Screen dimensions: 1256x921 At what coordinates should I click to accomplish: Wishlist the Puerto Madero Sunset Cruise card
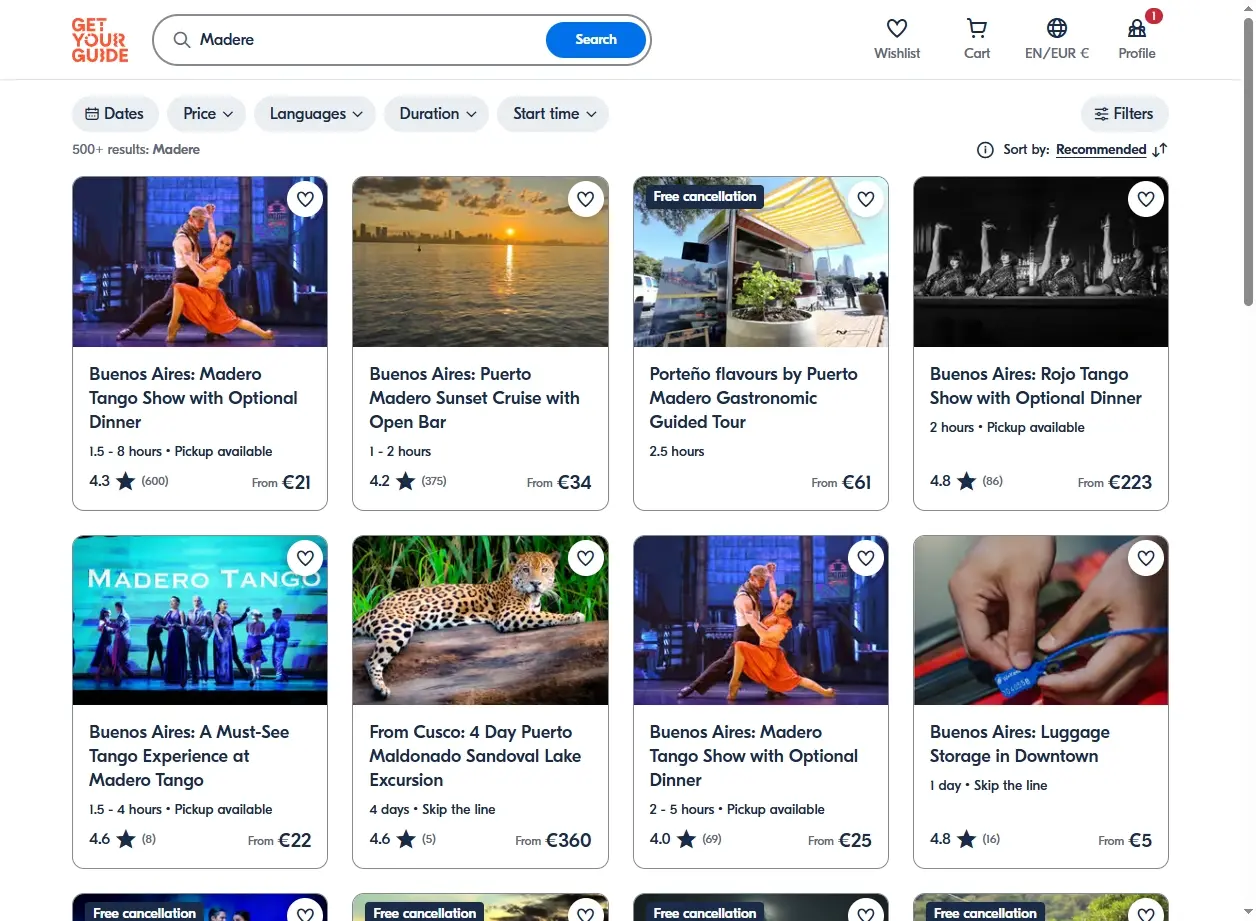tap(586, 199)
